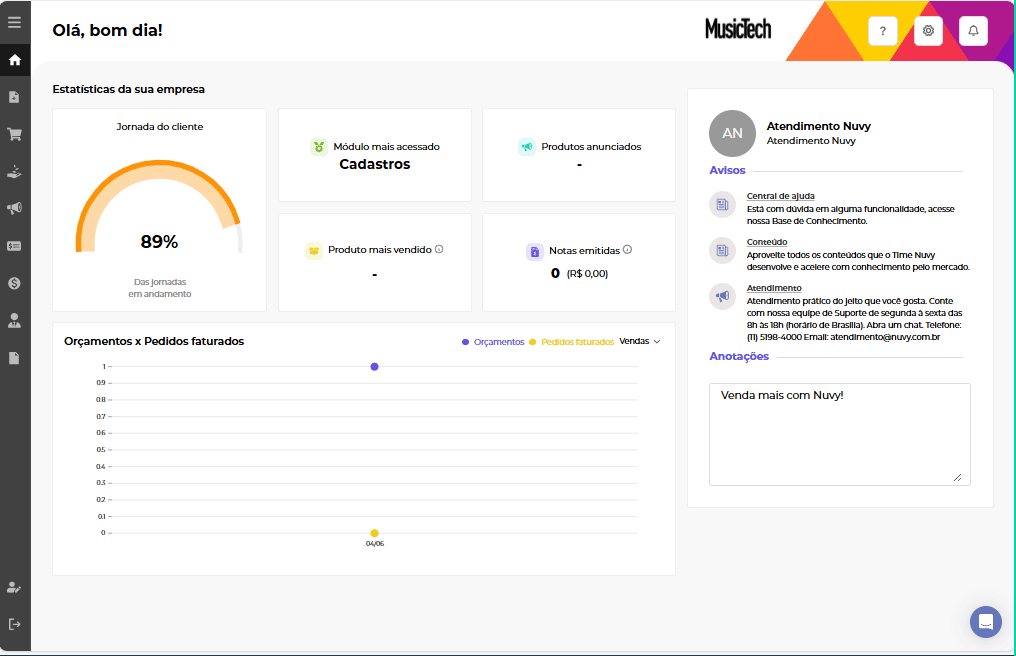
Task: Open the dollar coin finance icon
Action: (14, 283)
